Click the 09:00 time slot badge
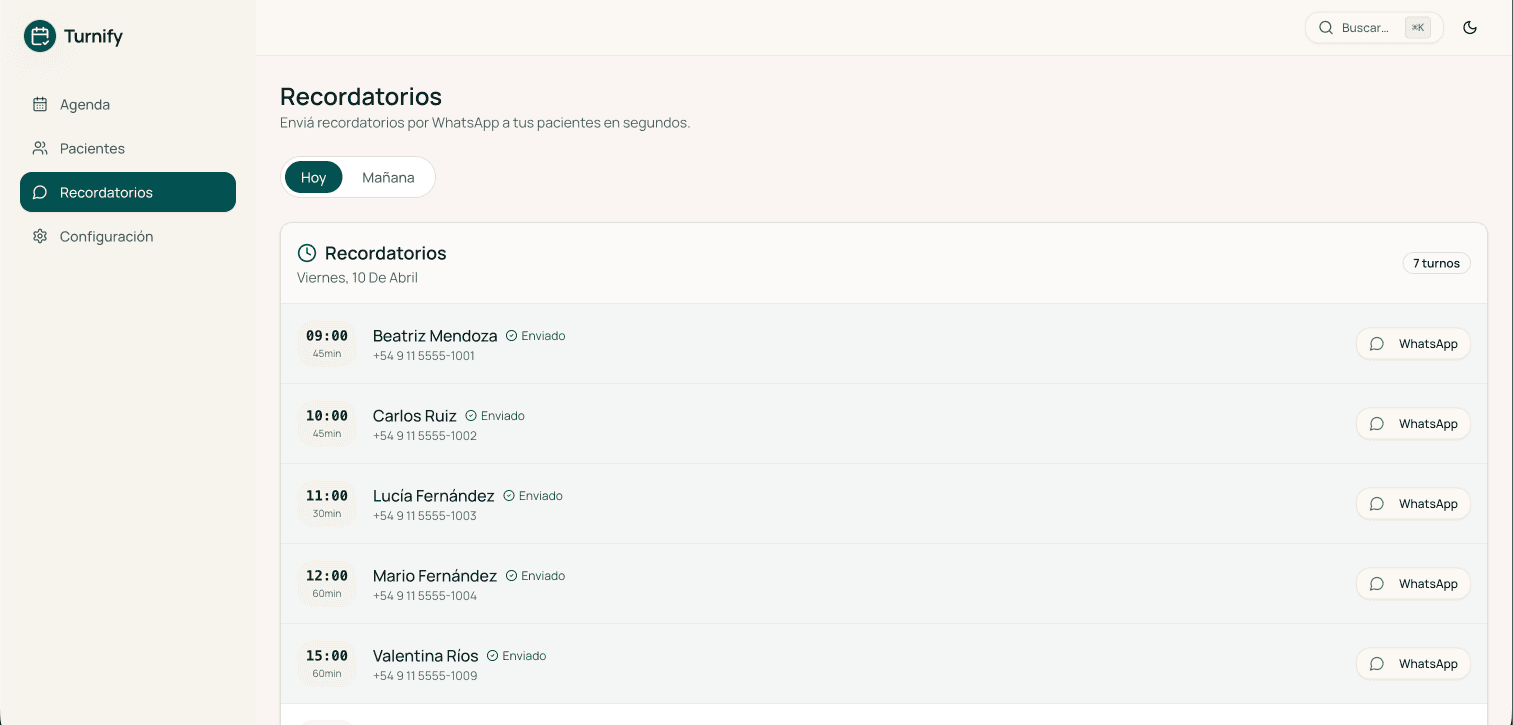 pos(327,343)
